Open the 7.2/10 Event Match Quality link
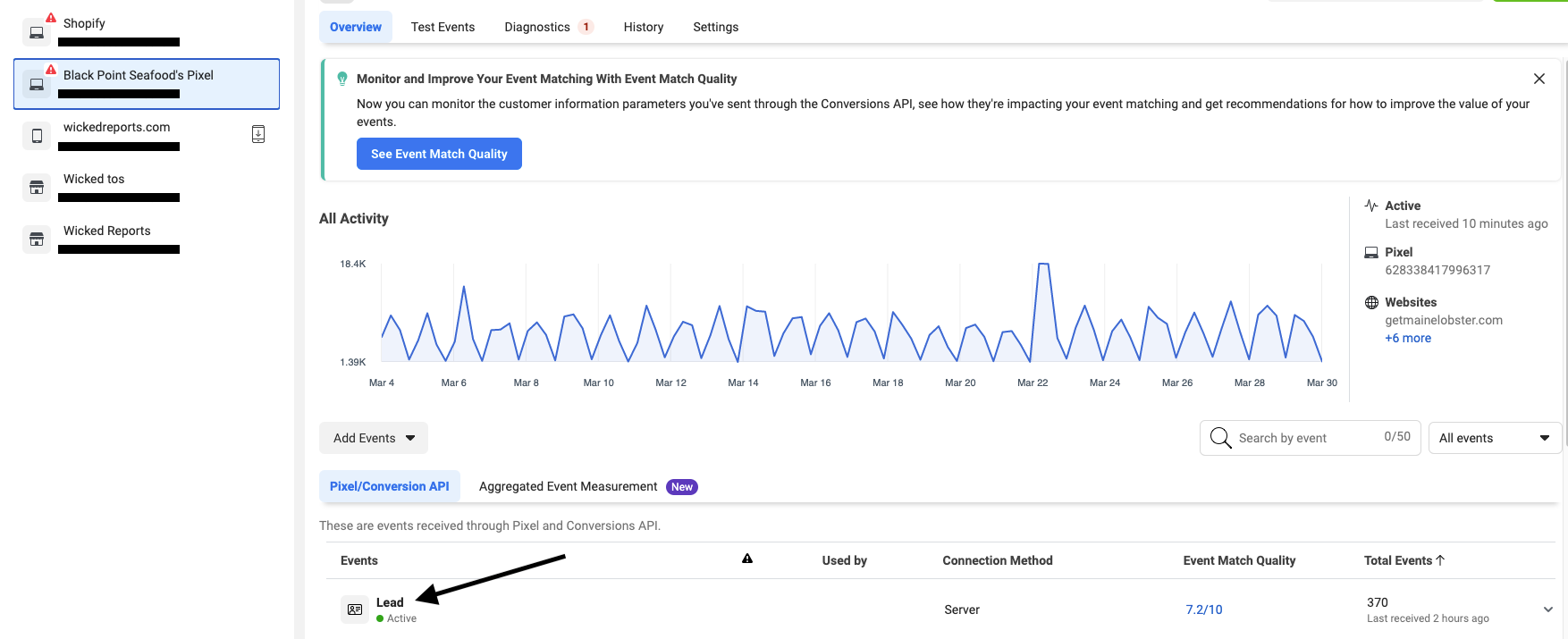Image resolution: width=1568 pixels, height=639 pixels. (x=1204, y=610)
